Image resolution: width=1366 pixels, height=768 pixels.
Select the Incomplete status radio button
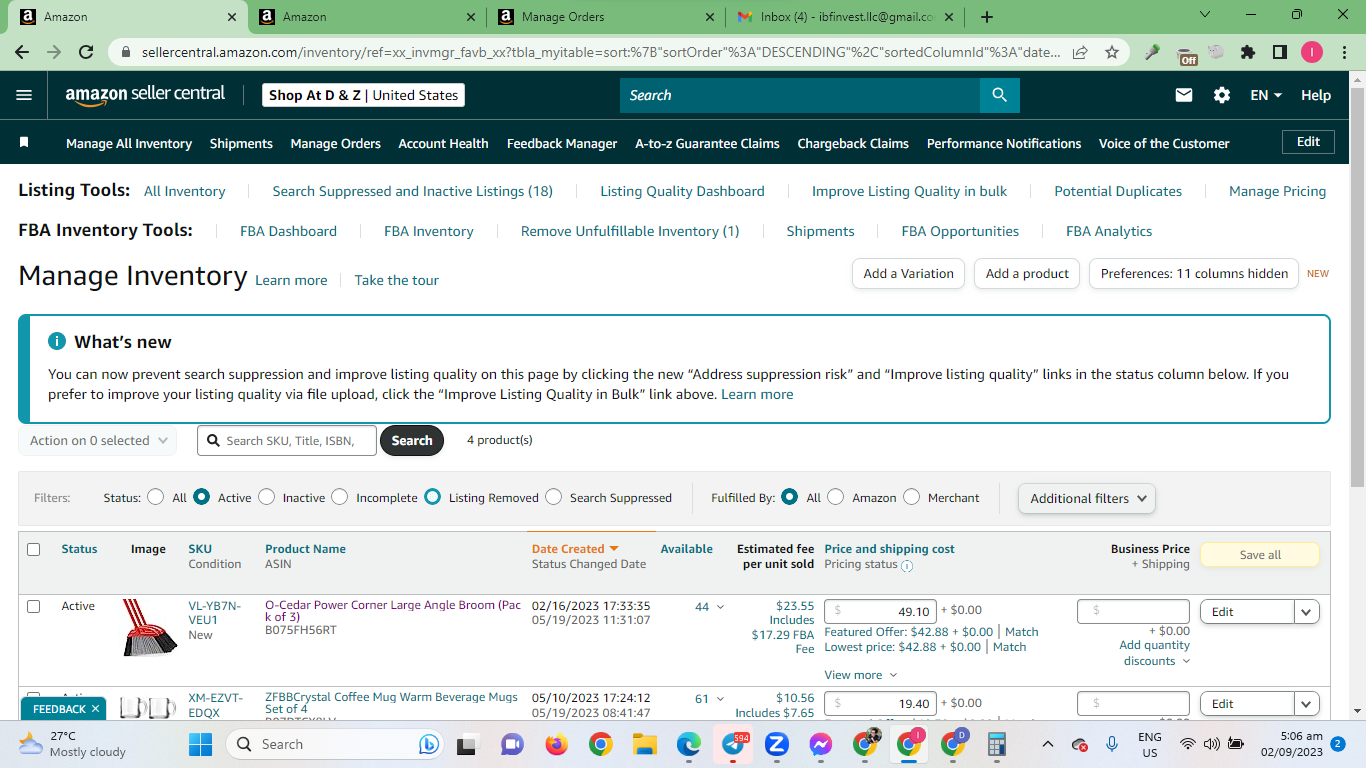click(x=340, y=497)
